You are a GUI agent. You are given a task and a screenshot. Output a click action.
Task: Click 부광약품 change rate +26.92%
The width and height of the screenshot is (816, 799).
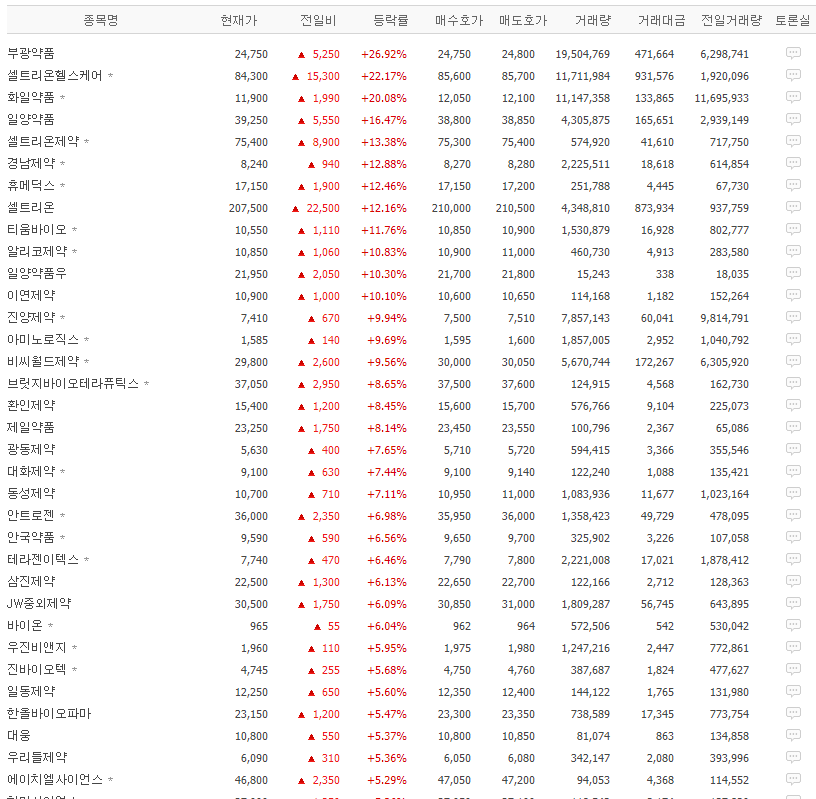384,54
